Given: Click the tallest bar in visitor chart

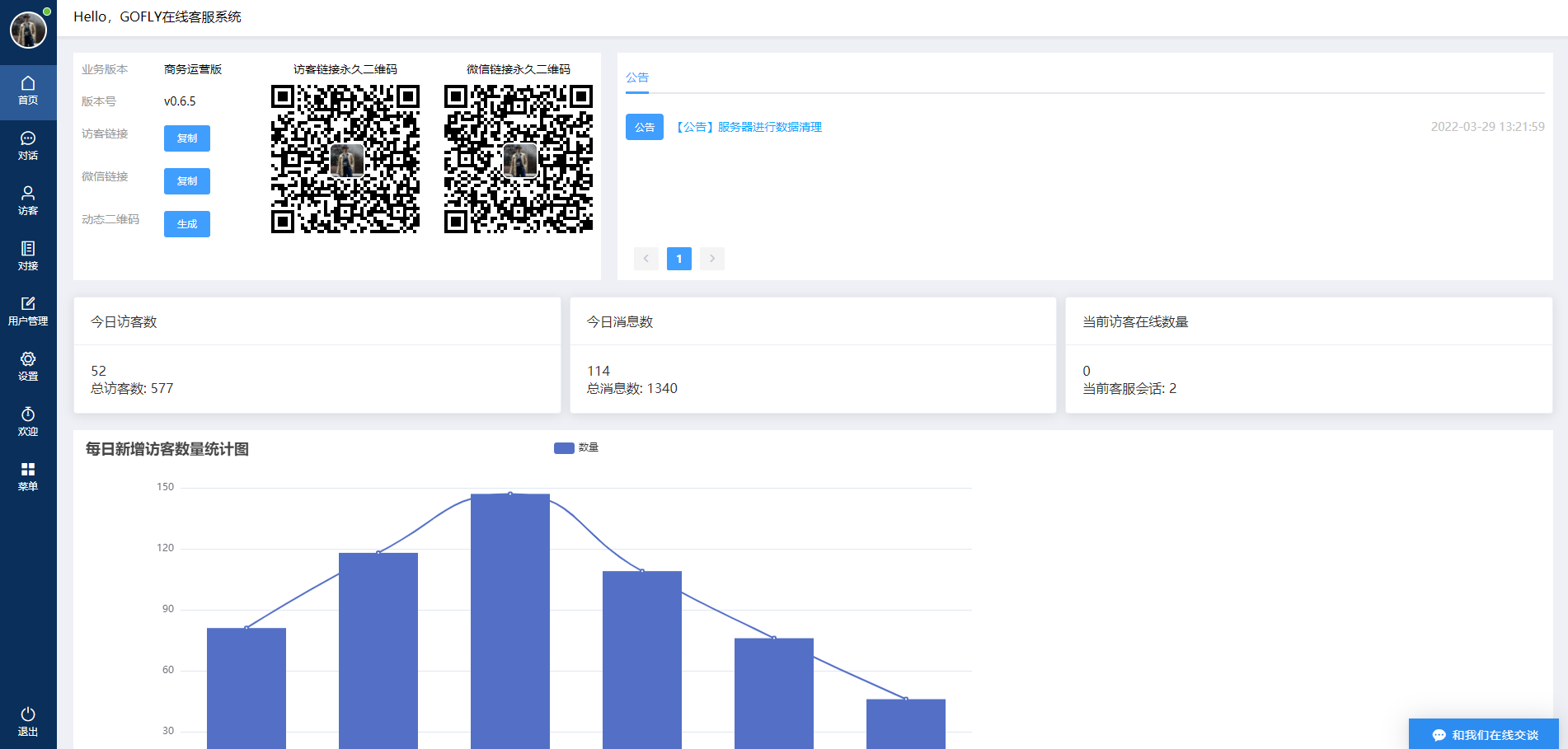Looking at the screenshot, I should coord(510,621).
